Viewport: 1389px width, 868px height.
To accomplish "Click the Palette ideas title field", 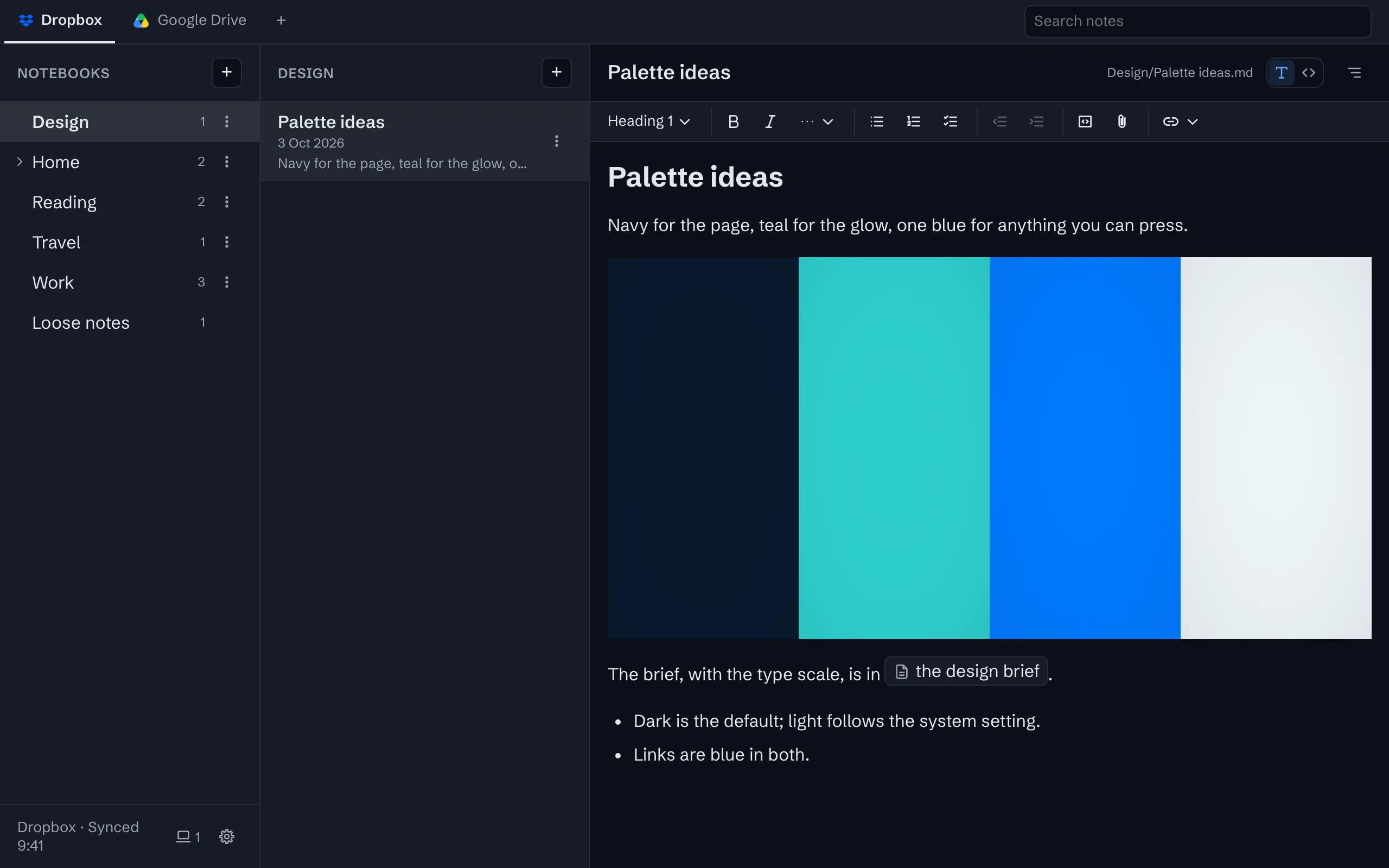I will pos(668,73).
